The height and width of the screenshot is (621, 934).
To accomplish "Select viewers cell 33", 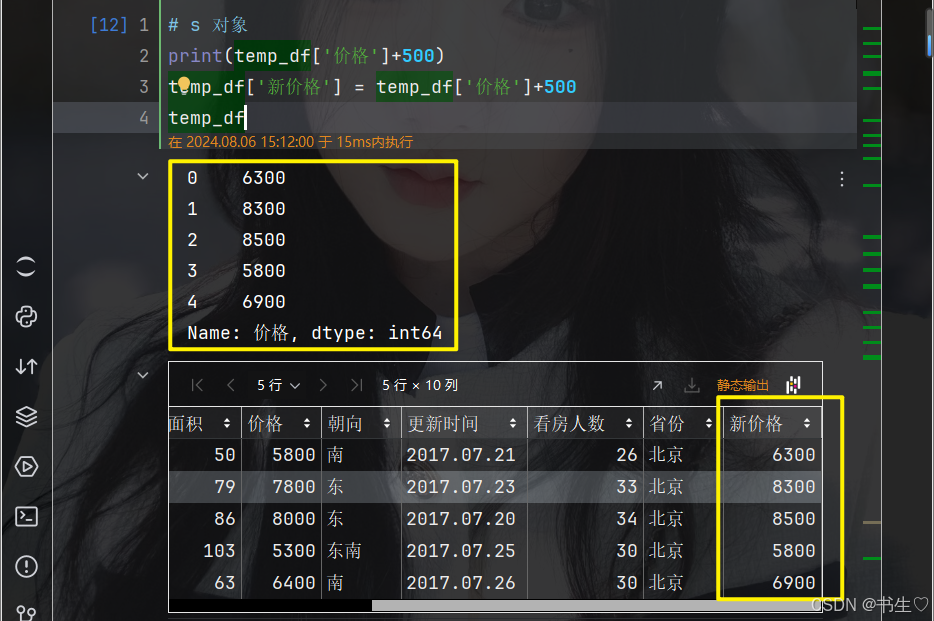I will click(585, 487).
